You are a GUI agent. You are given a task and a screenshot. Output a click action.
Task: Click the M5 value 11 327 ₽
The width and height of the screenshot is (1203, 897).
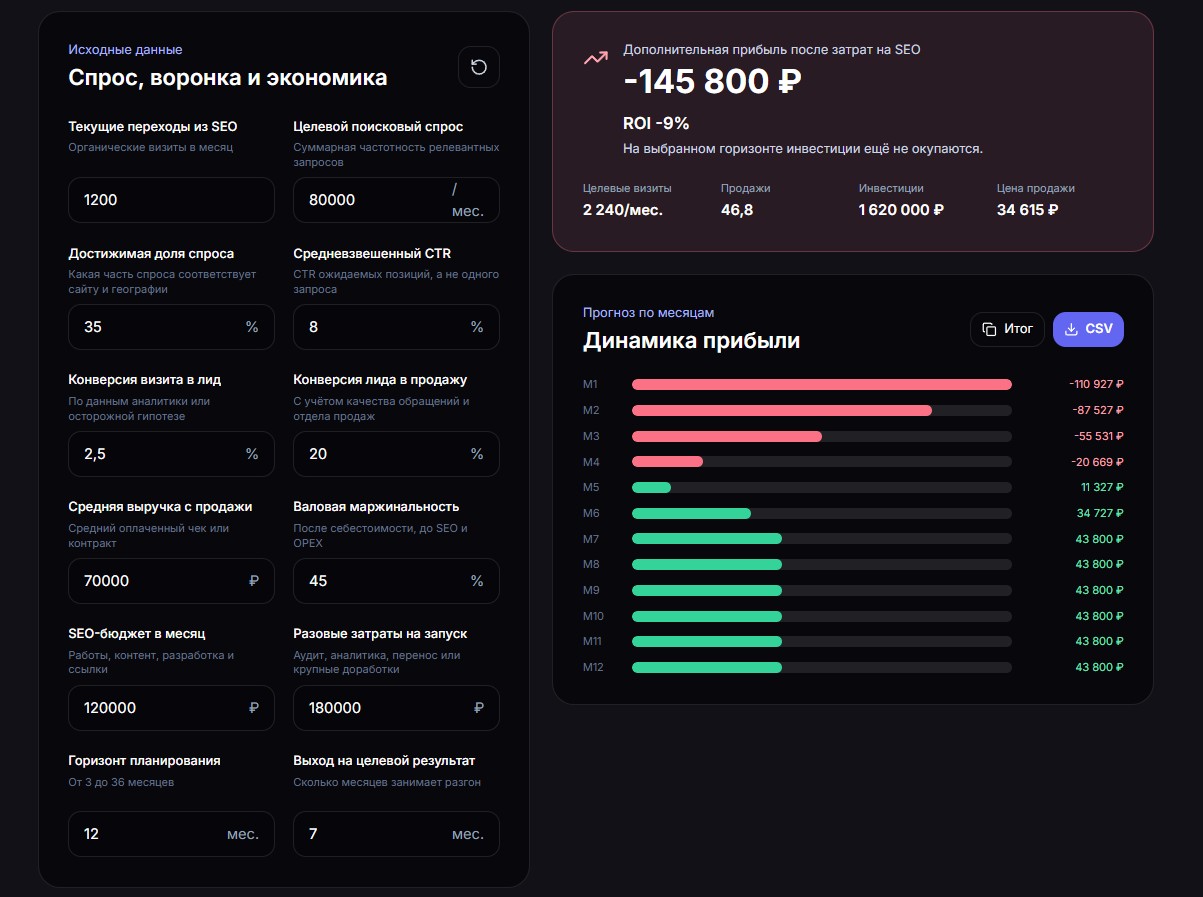(1102, 487)
